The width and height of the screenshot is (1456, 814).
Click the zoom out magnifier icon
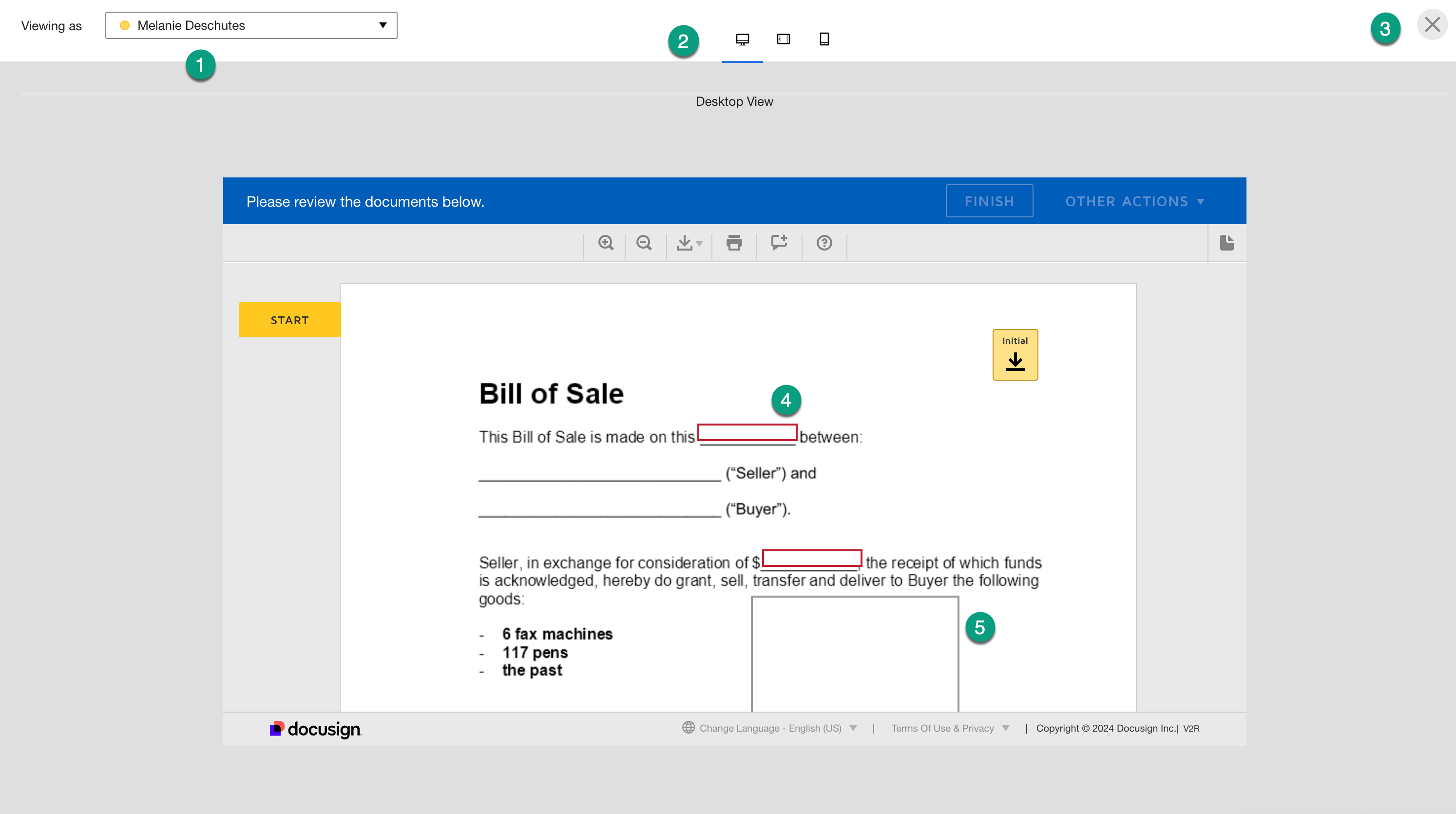[644, 243]
